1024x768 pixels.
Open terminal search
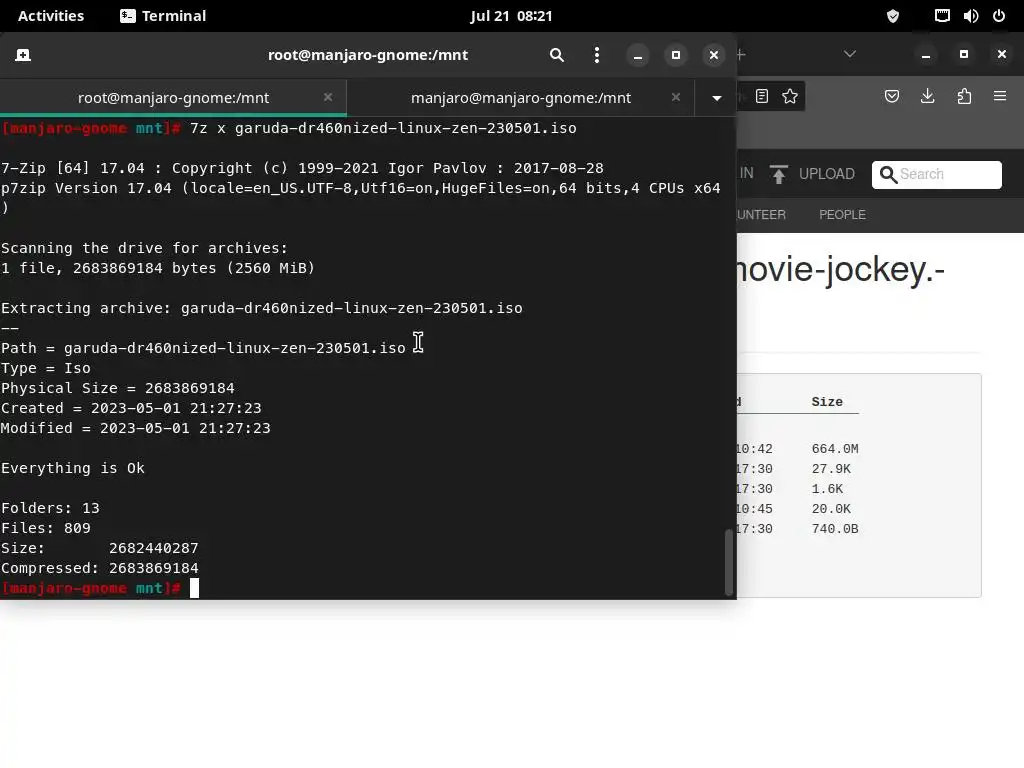[x=556, y=55]
